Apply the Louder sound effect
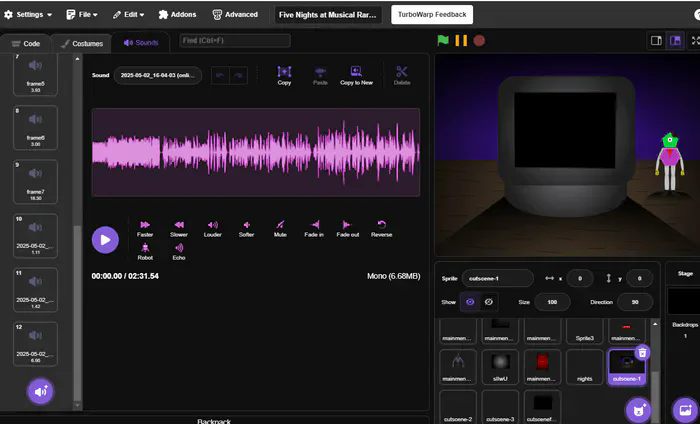The width and height of the screenshot is (700, 424). [x=212, y=224]
